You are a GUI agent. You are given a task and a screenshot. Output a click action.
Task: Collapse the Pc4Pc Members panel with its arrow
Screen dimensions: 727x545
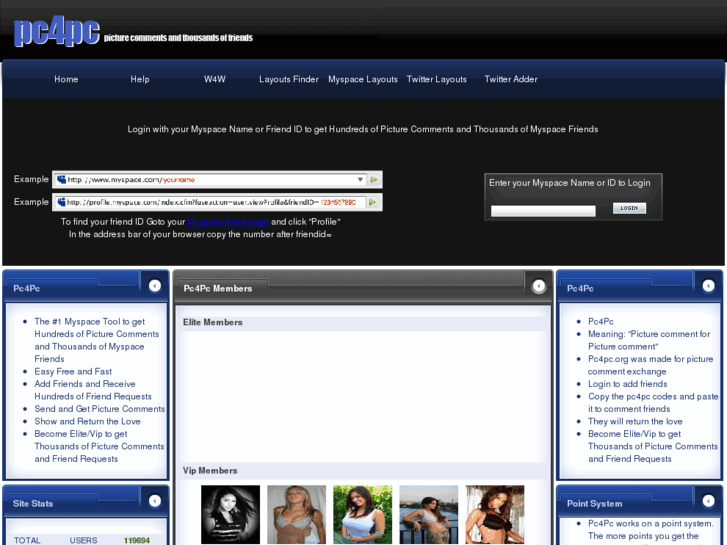(x=539, y=286)
